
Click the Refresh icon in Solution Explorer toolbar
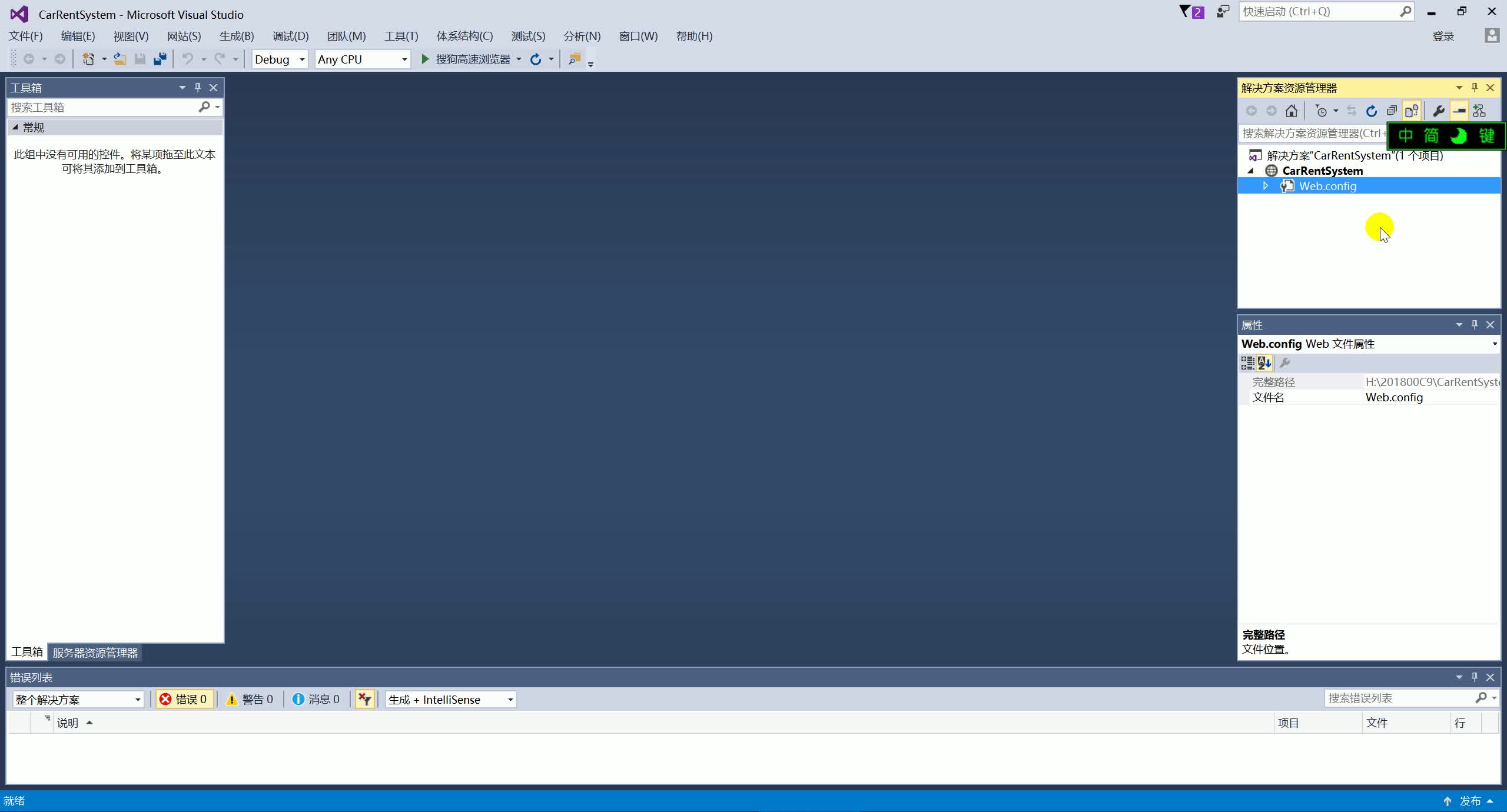[1372, 111]
